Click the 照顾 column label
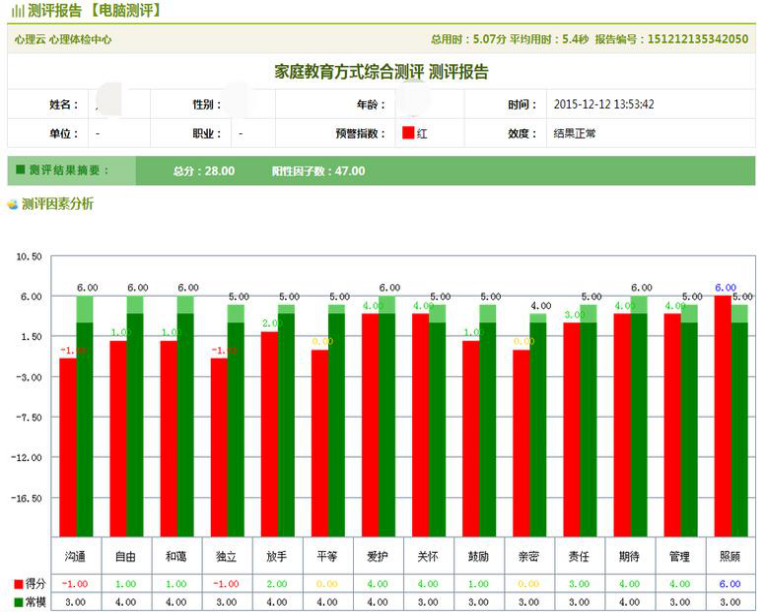764x615 pixels. [x=730, y=556]
